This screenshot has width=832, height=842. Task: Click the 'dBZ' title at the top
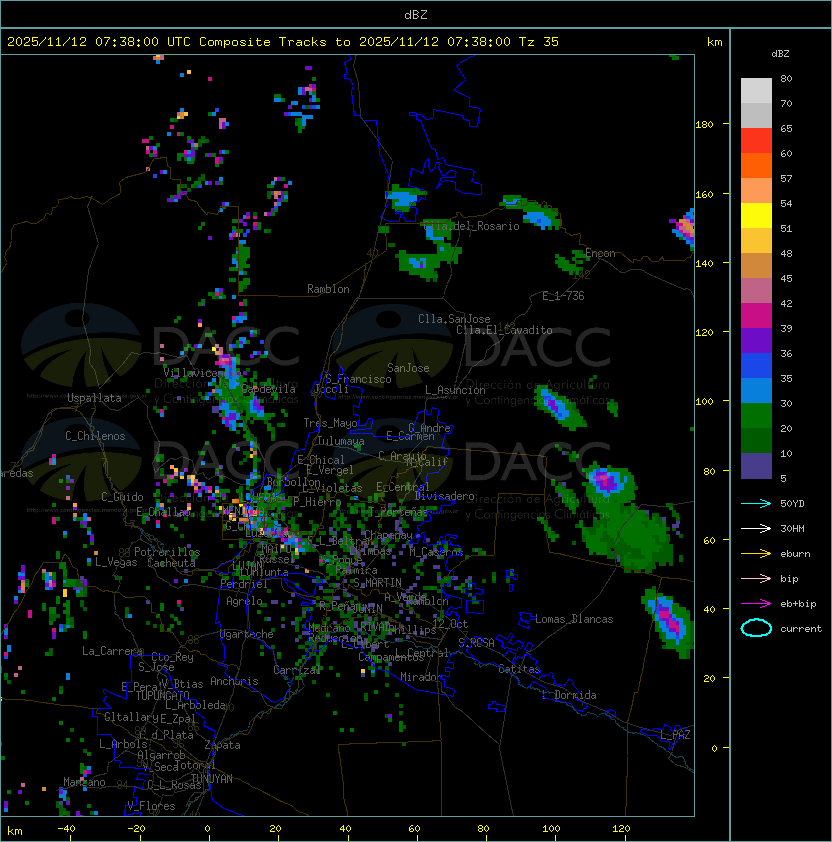tap(416, 14)
